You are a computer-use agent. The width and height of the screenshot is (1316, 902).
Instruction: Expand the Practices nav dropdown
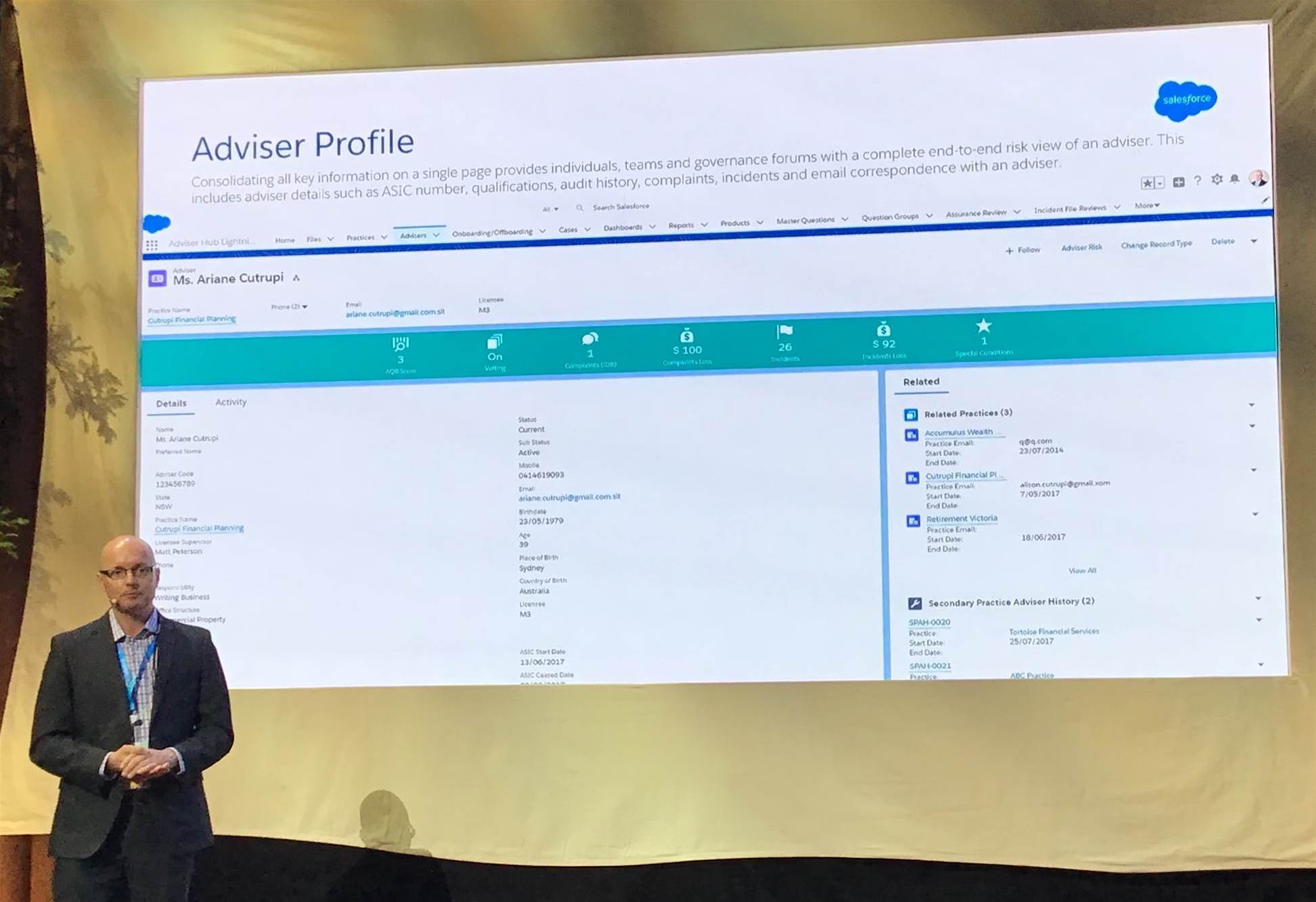point(384,238)
